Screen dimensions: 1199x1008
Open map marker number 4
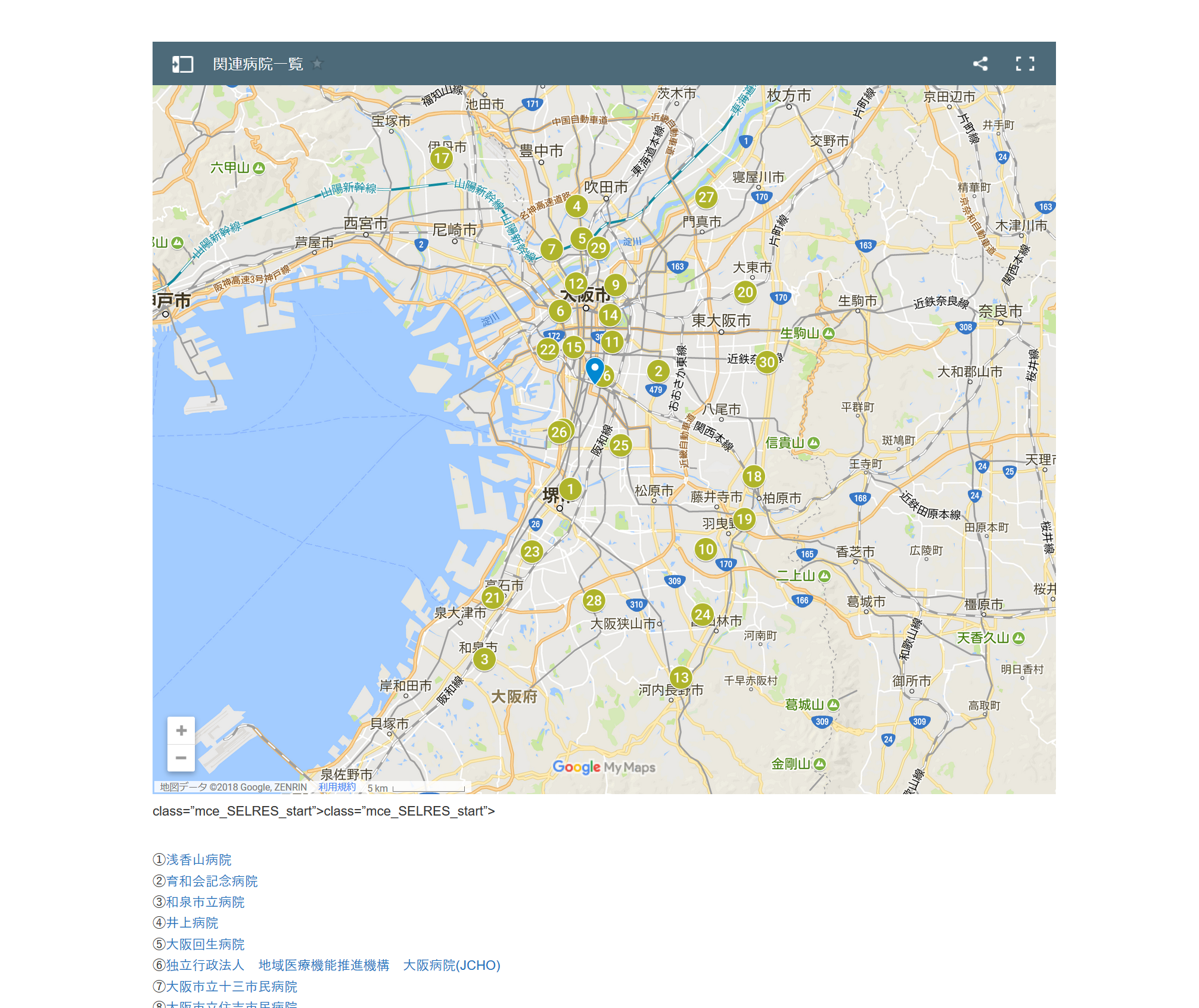(576, 207)
